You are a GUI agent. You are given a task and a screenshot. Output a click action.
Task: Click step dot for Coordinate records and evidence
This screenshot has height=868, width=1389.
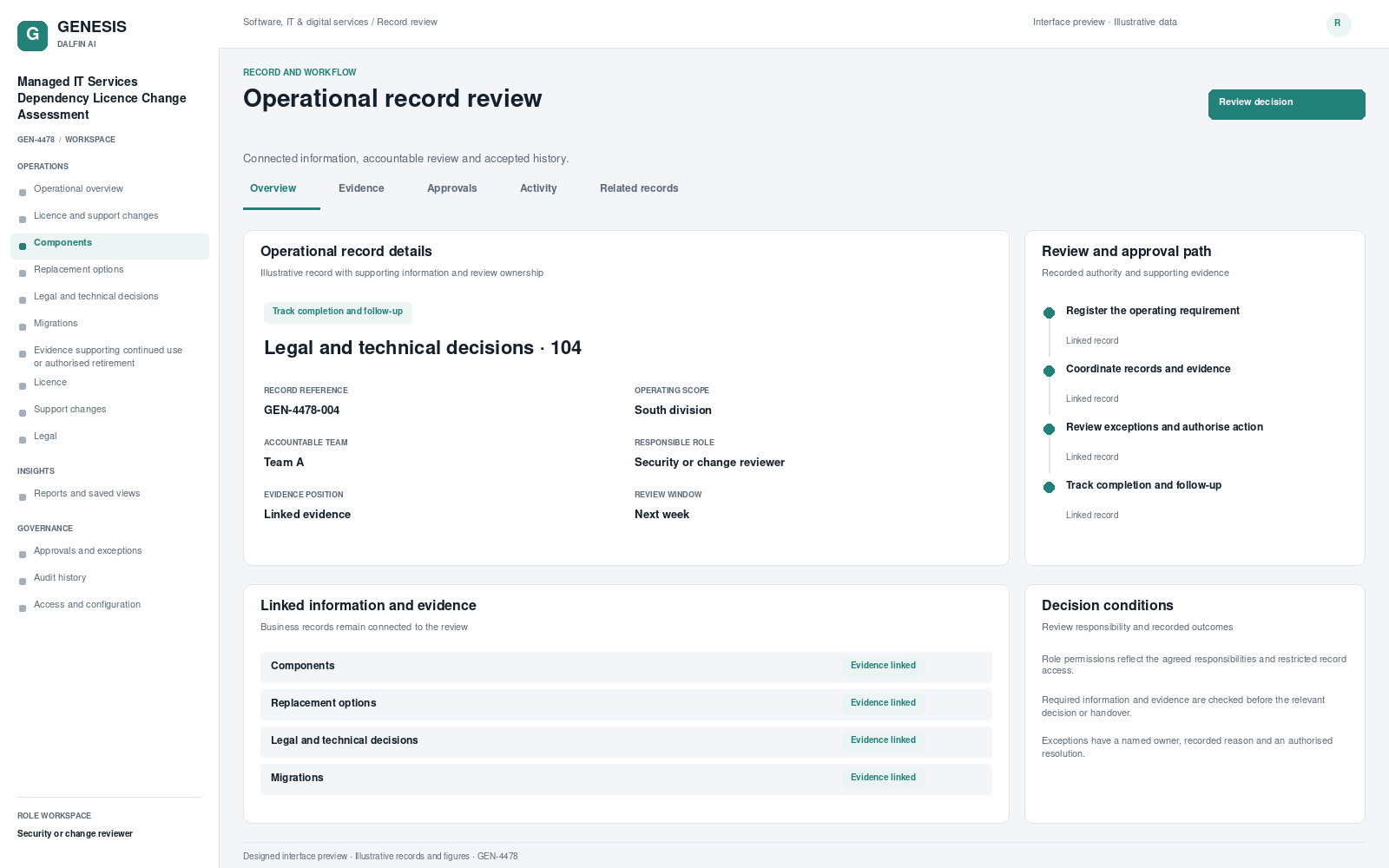(x=1049, y=371)
